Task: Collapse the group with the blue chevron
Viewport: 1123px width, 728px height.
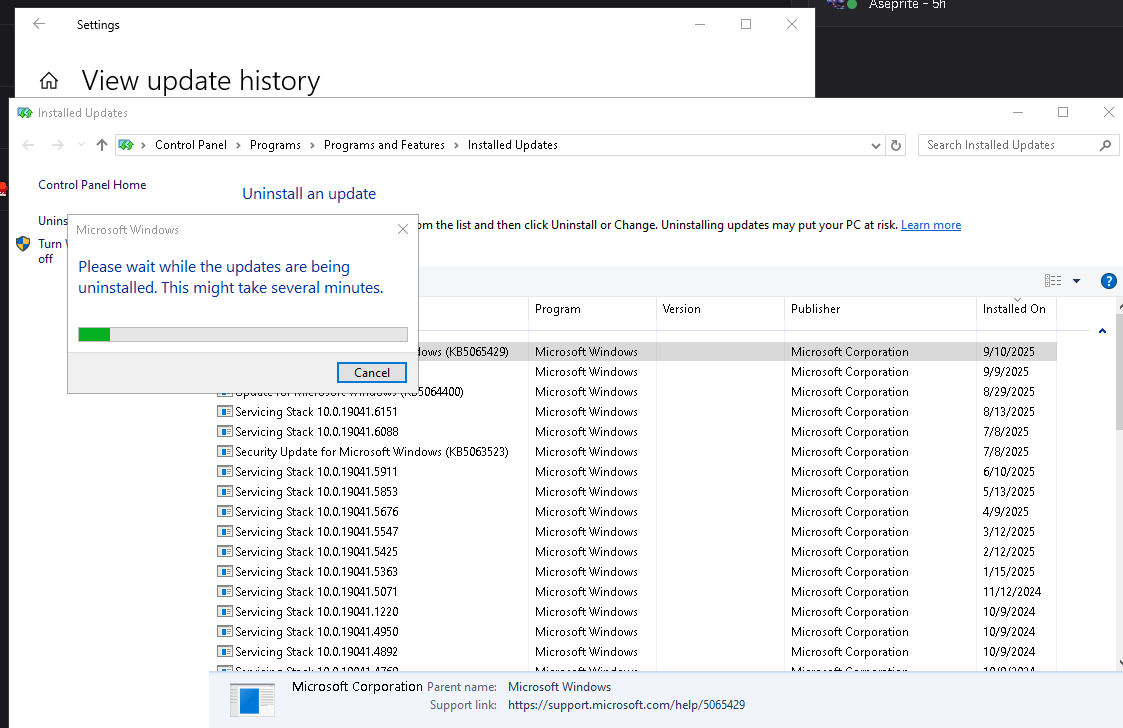Action: 1102,331
